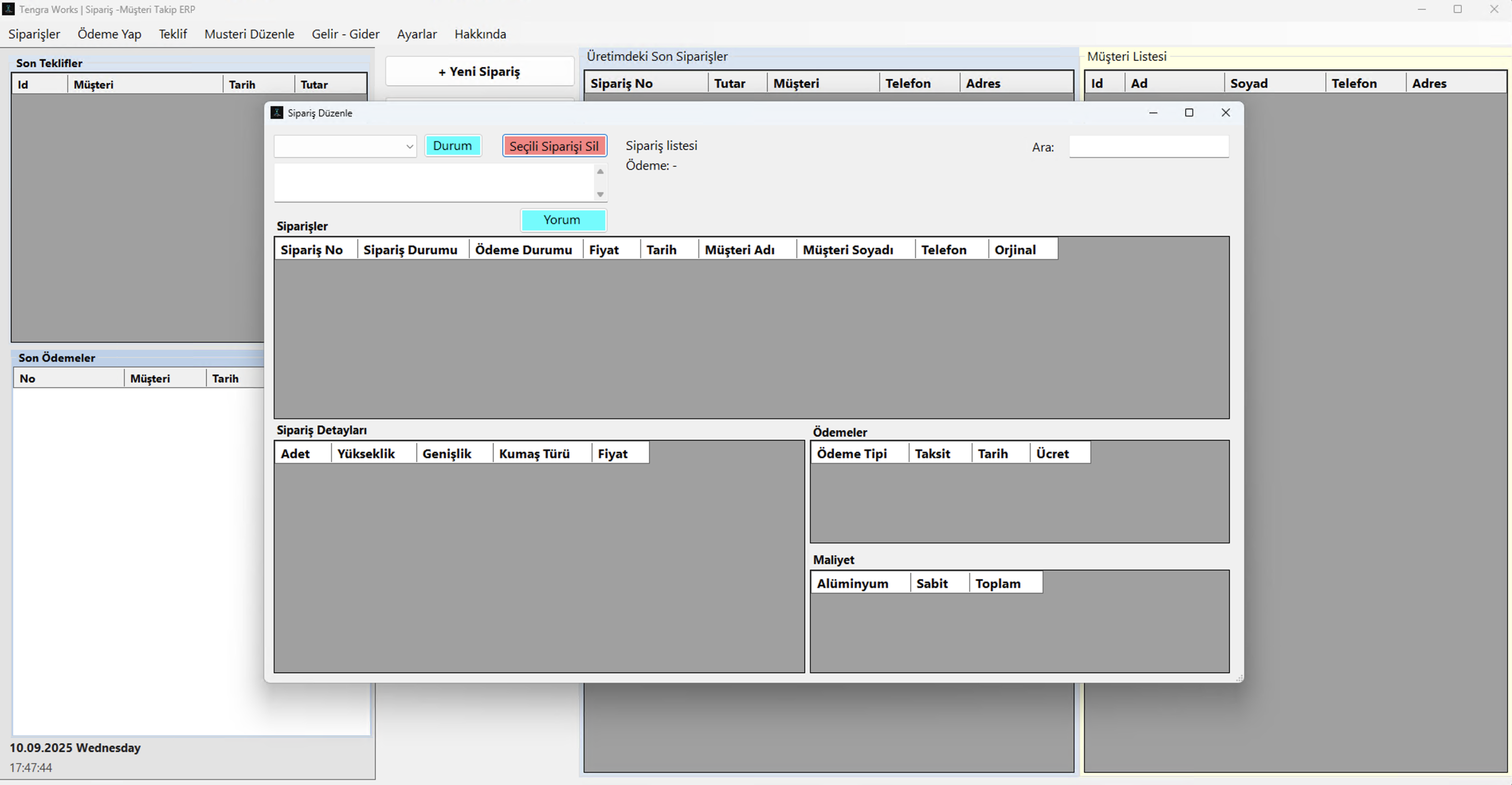Open the Ayarlar menu
This screenshot has height=785, width=1512.
[416, 34]
